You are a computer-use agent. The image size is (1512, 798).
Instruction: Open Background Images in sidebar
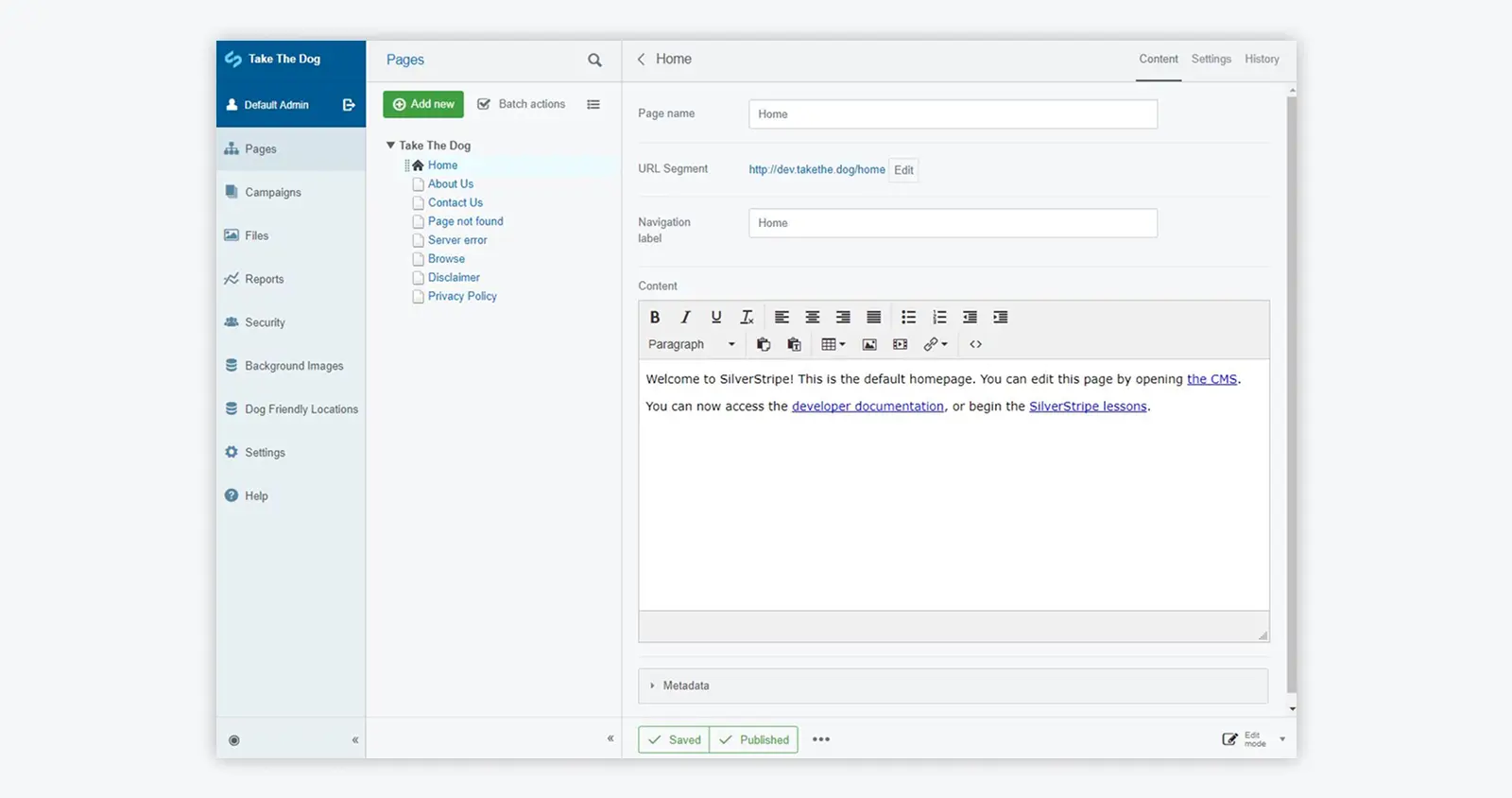[291, 367]
